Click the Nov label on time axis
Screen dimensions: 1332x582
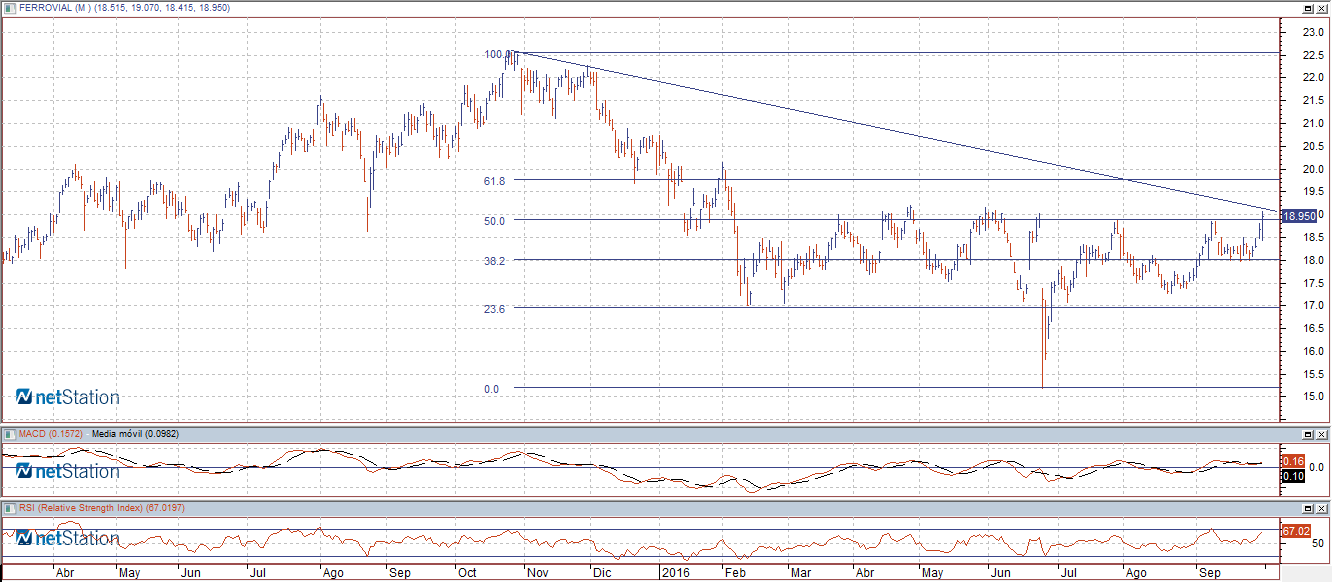point(540,574)
